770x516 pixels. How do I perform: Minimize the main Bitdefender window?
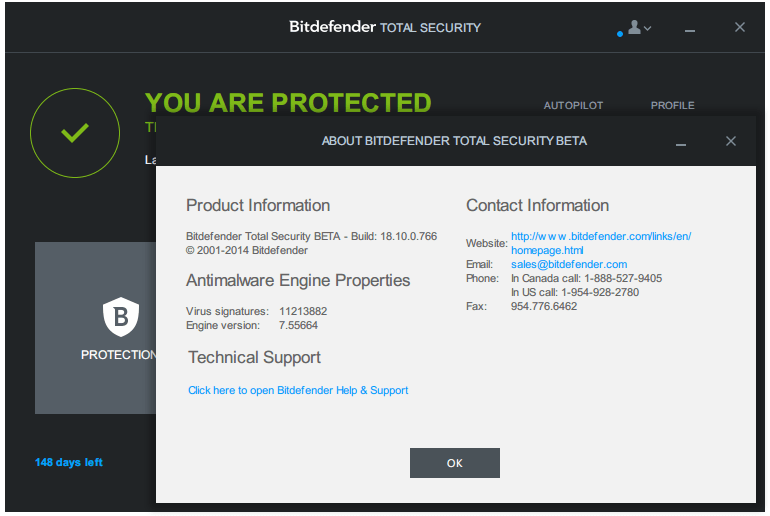pos(690,29)
